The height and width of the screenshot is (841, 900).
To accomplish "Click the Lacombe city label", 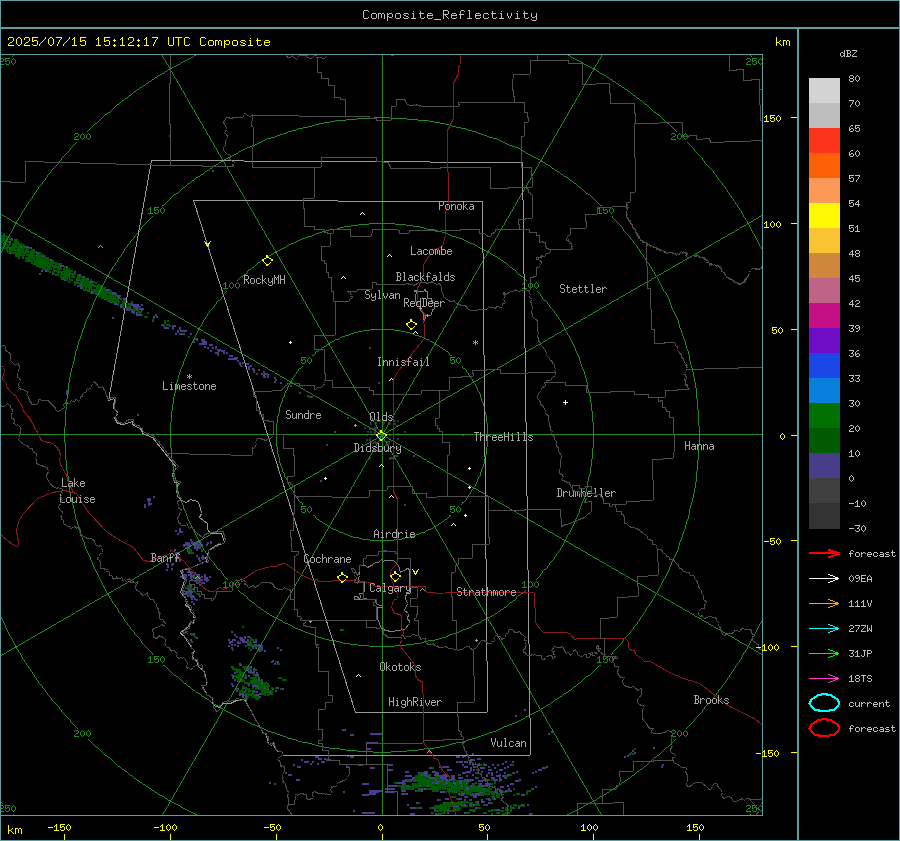I will click(431, 251).
